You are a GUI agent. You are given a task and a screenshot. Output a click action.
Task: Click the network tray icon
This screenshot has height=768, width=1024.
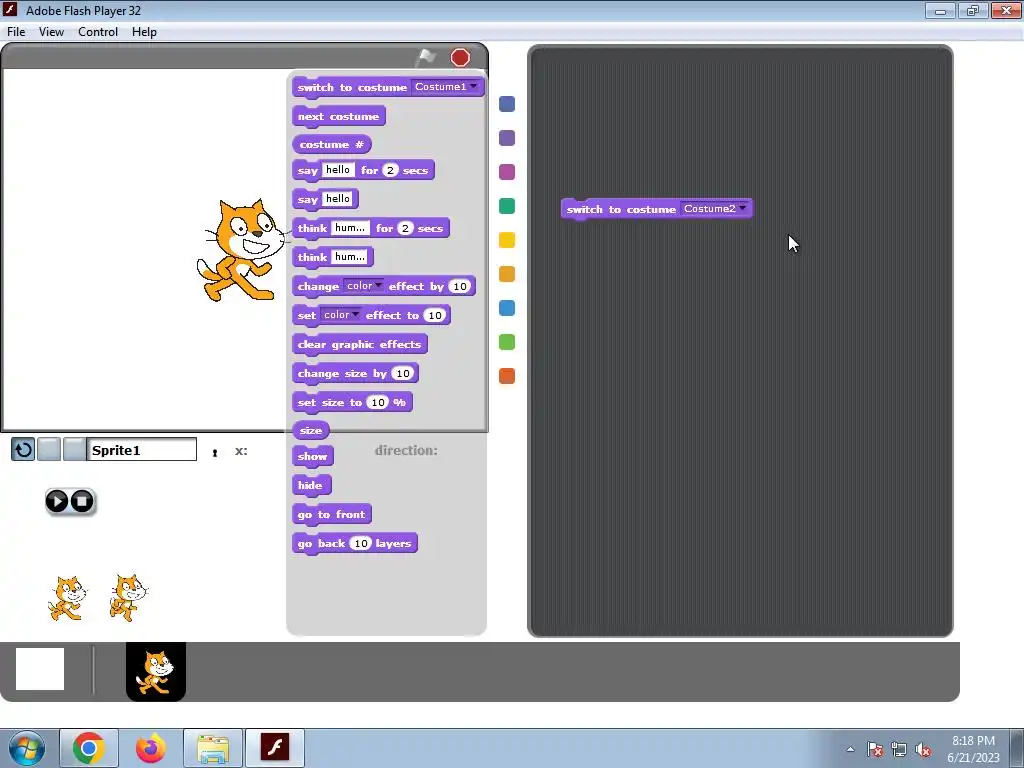(x=899, y=750)
